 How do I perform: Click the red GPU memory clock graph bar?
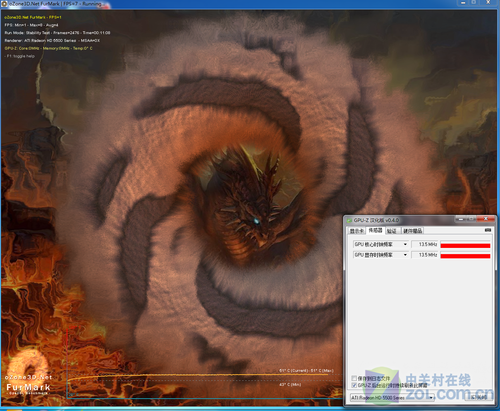coord(465,256)
